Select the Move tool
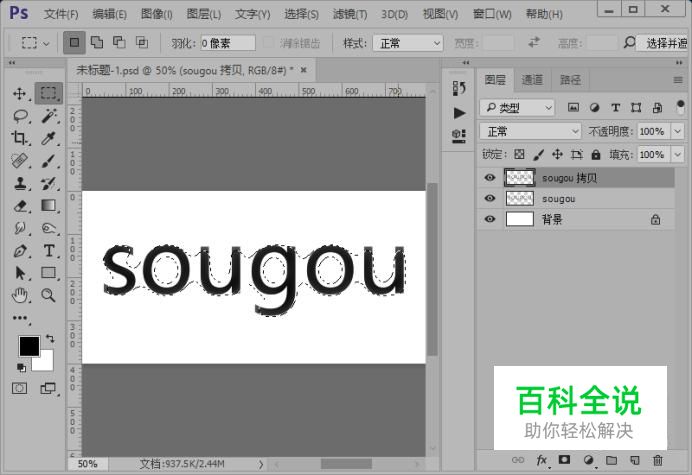 pyautogui.click(x=19, y=94)
